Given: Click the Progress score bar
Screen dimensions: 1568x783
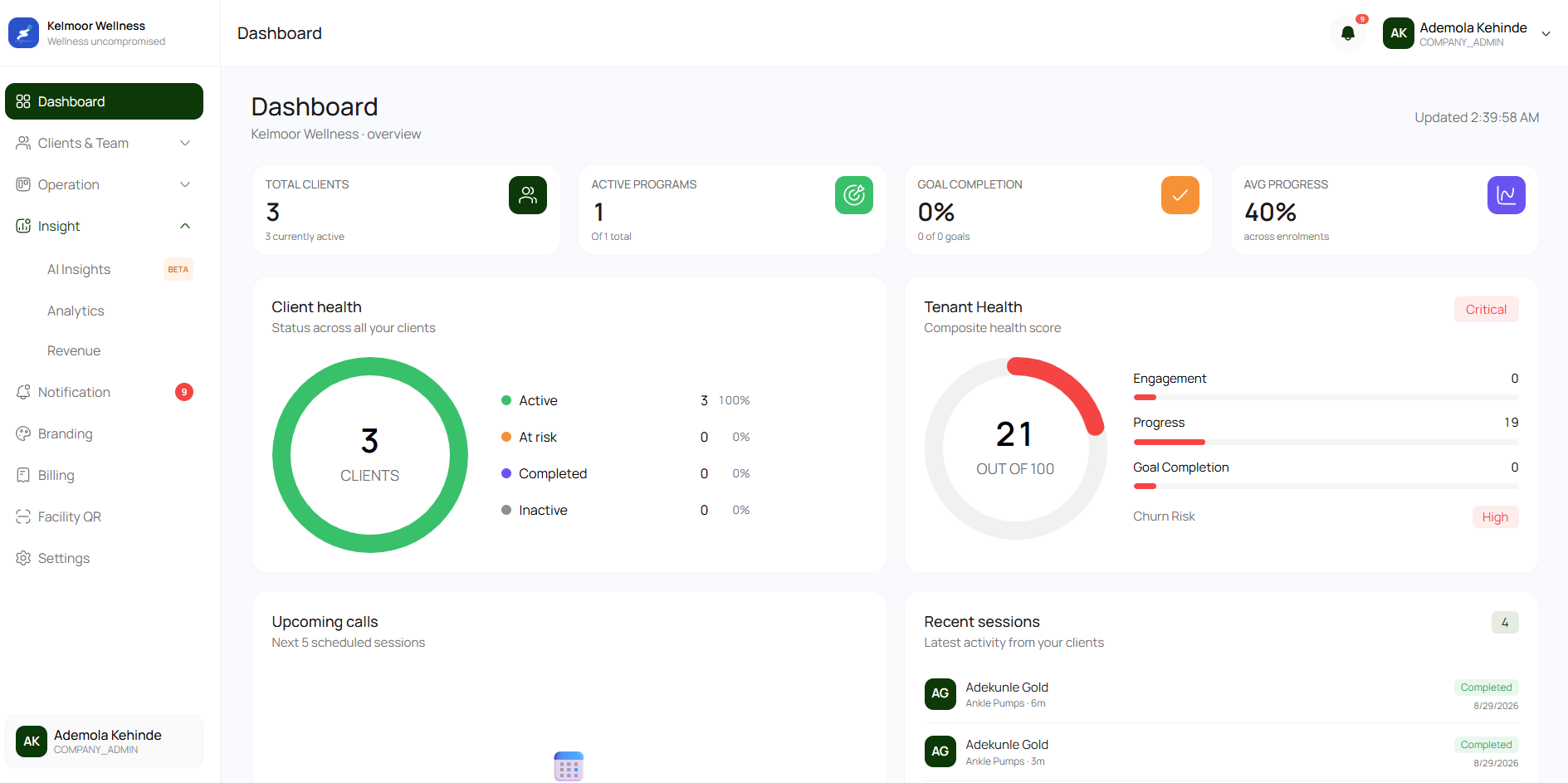Looking at the screenshot, I should [1326, 443].
